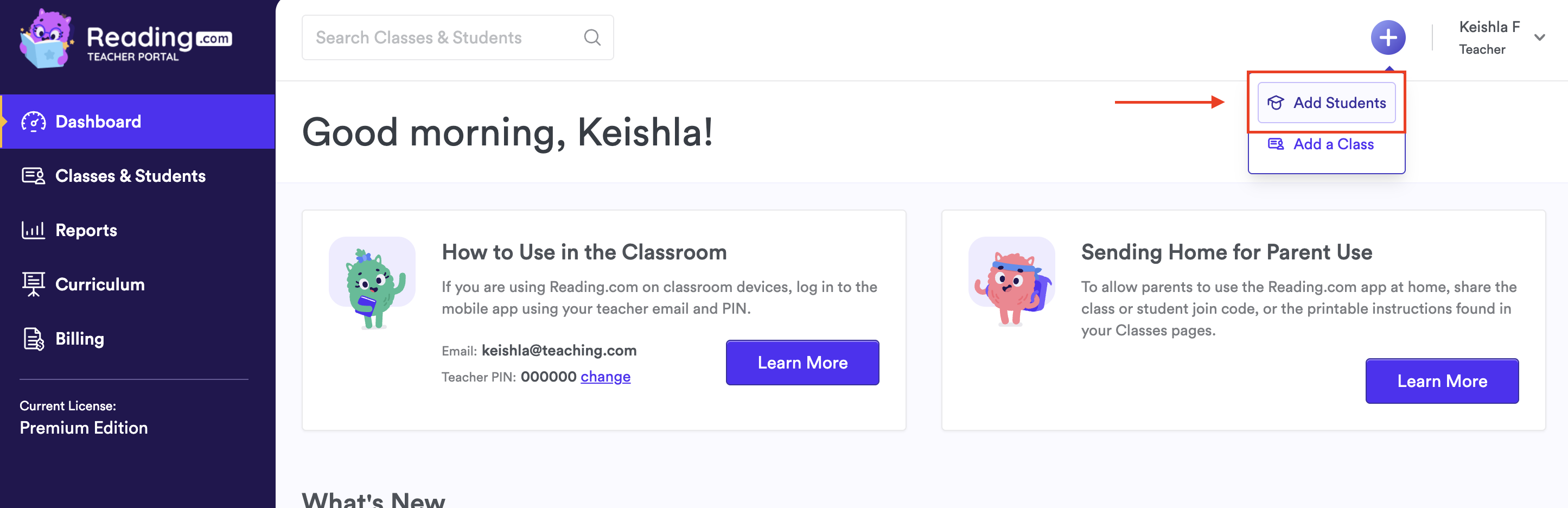Focus the Search Classes & Students field
1568x508 pixels.
(x=438, y=38)
